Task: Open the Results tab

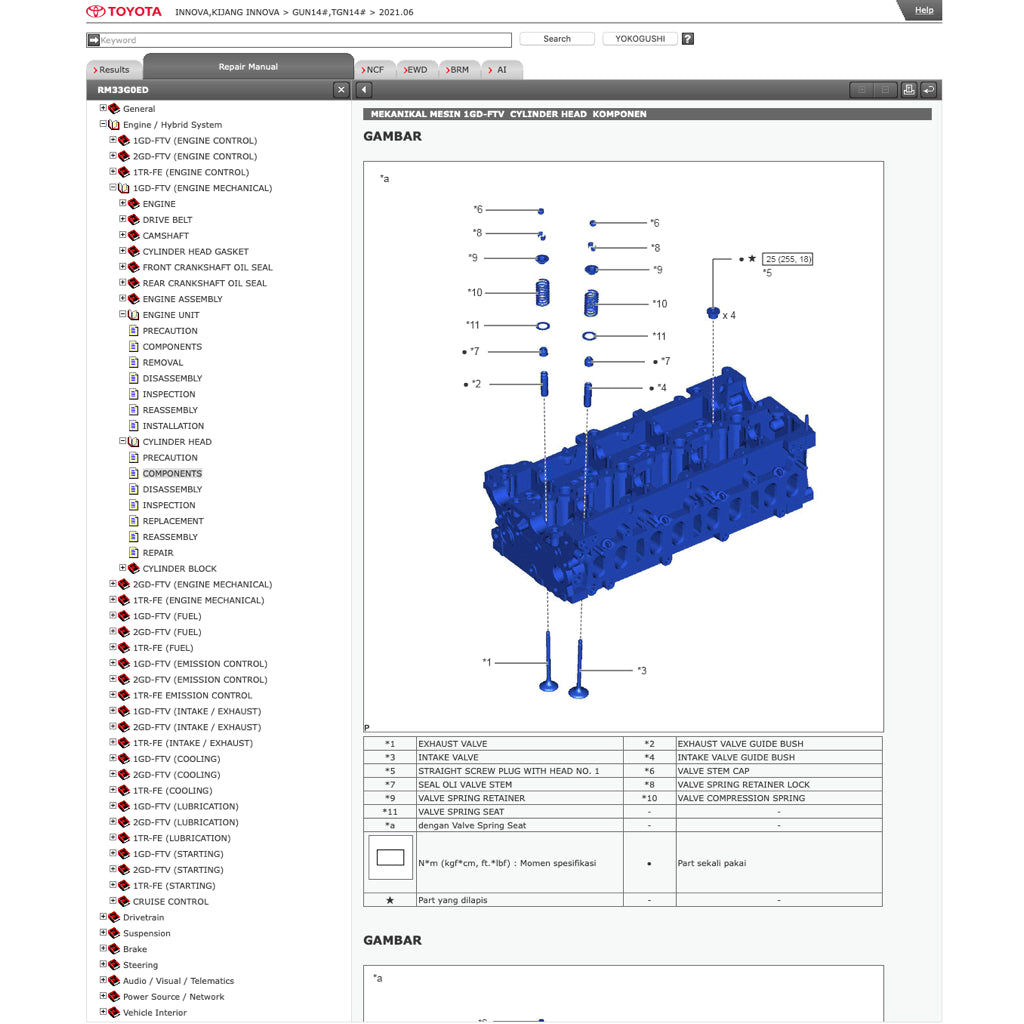Action: click(112, 69)
